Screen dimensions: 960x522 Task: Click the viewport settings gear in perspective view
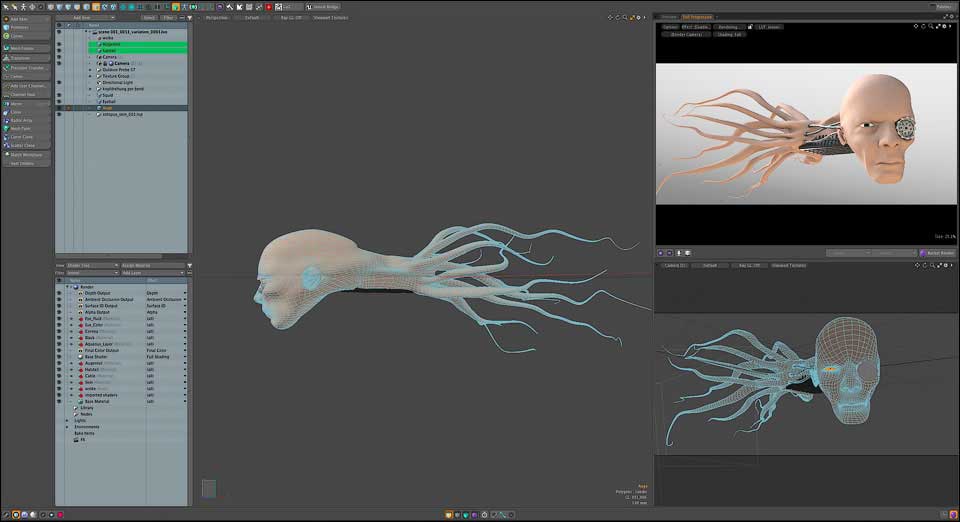point(636,17)
